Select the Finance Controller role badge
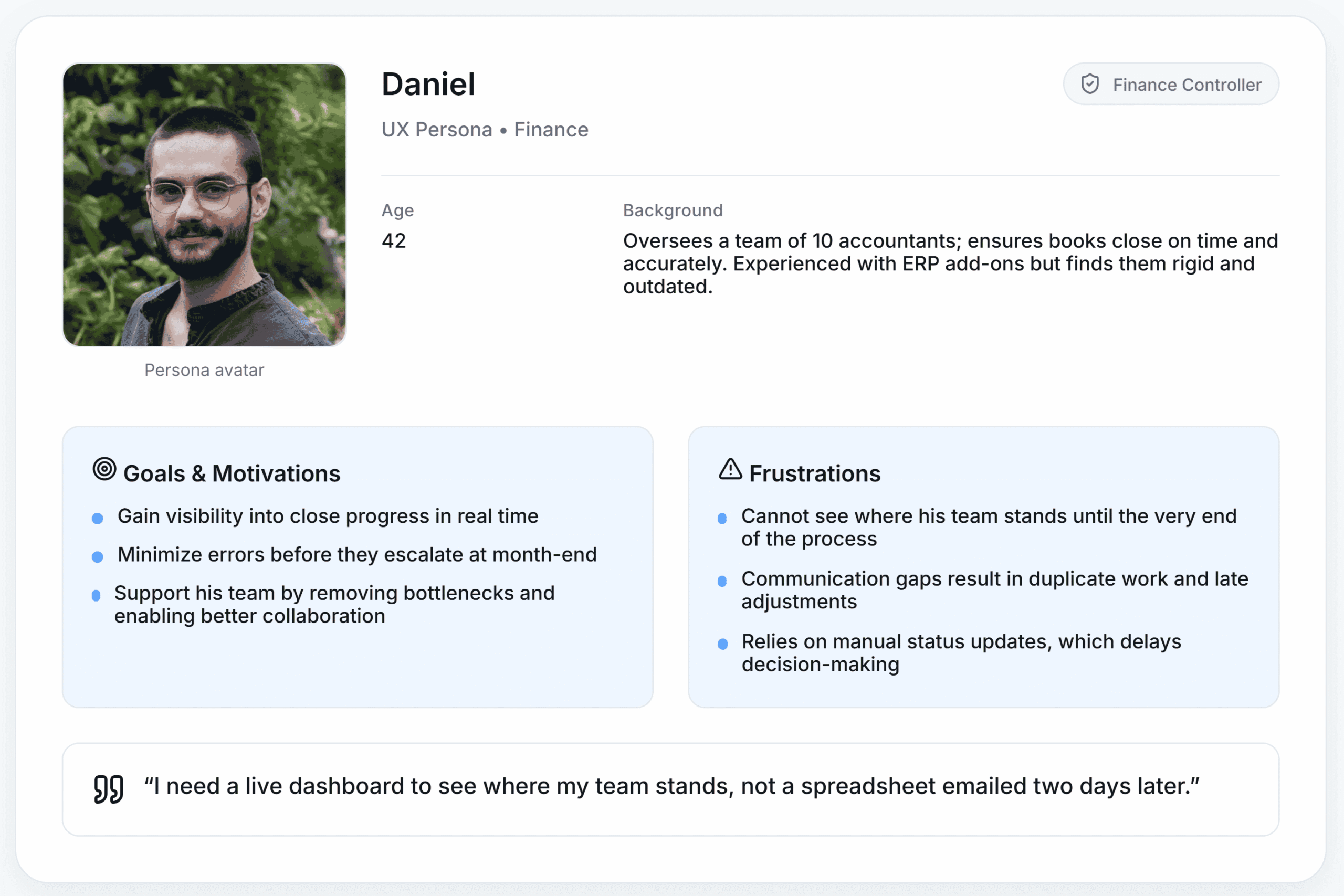 pyautogui.click(x=1171, y=85)
